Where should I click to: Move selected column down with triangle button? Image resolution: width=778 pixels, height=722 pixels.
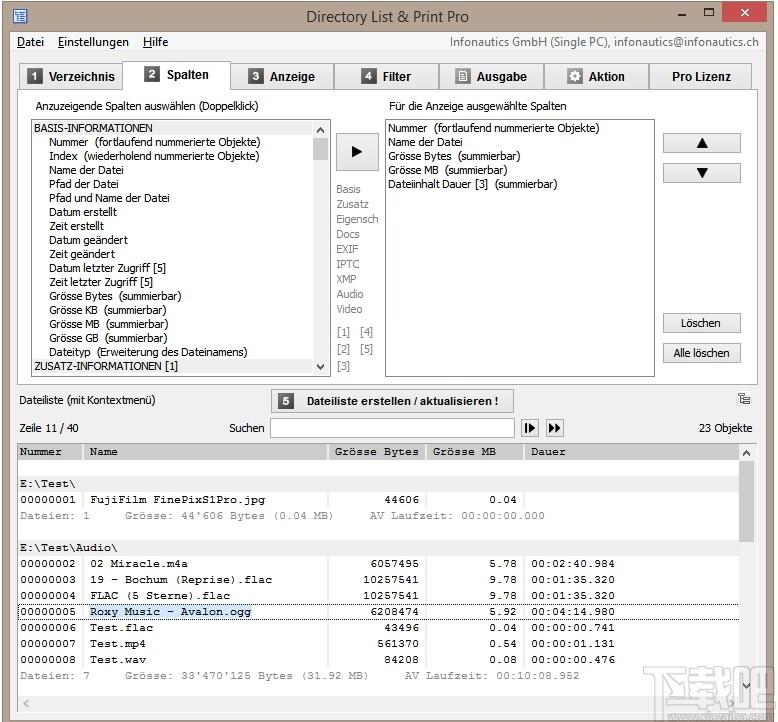[702, 173]
